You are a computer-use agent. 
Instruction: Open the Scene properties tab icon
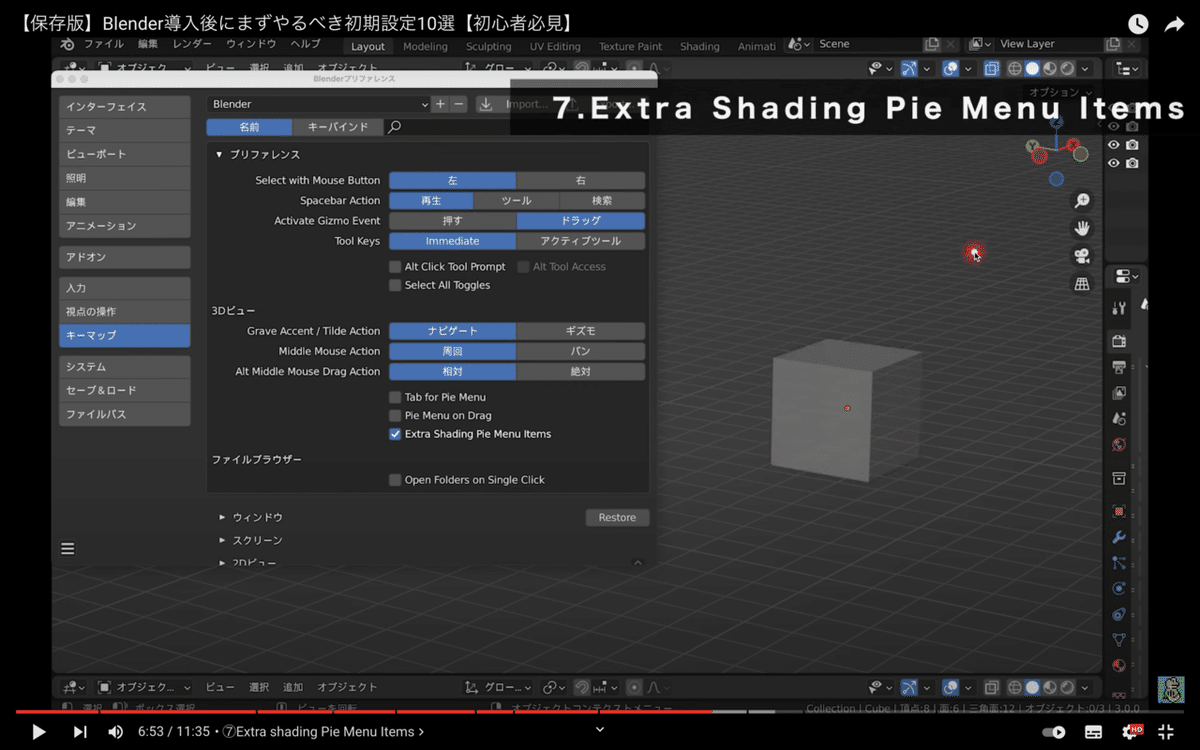pos(1119,419)
